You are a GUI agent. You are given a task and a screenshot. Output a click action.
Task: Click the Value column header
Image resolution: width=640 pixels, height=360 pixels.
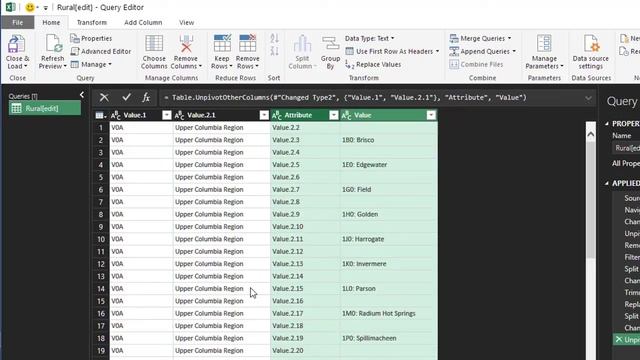click(x=389, y=116)
